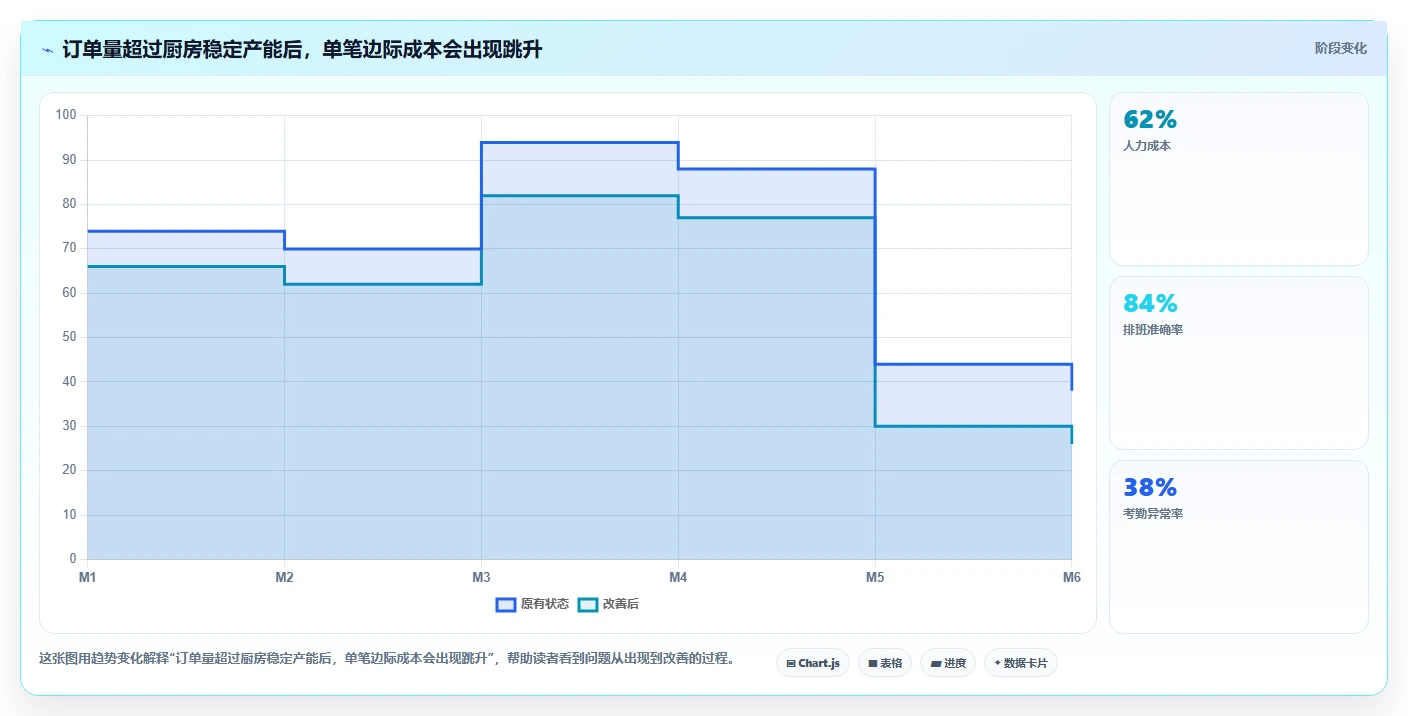Click the 100 value on y-axis

tap(66, 115)
